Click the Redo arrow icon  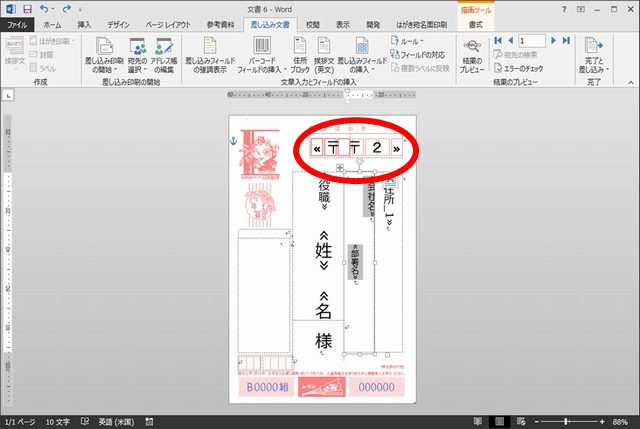tap(67, 9)
